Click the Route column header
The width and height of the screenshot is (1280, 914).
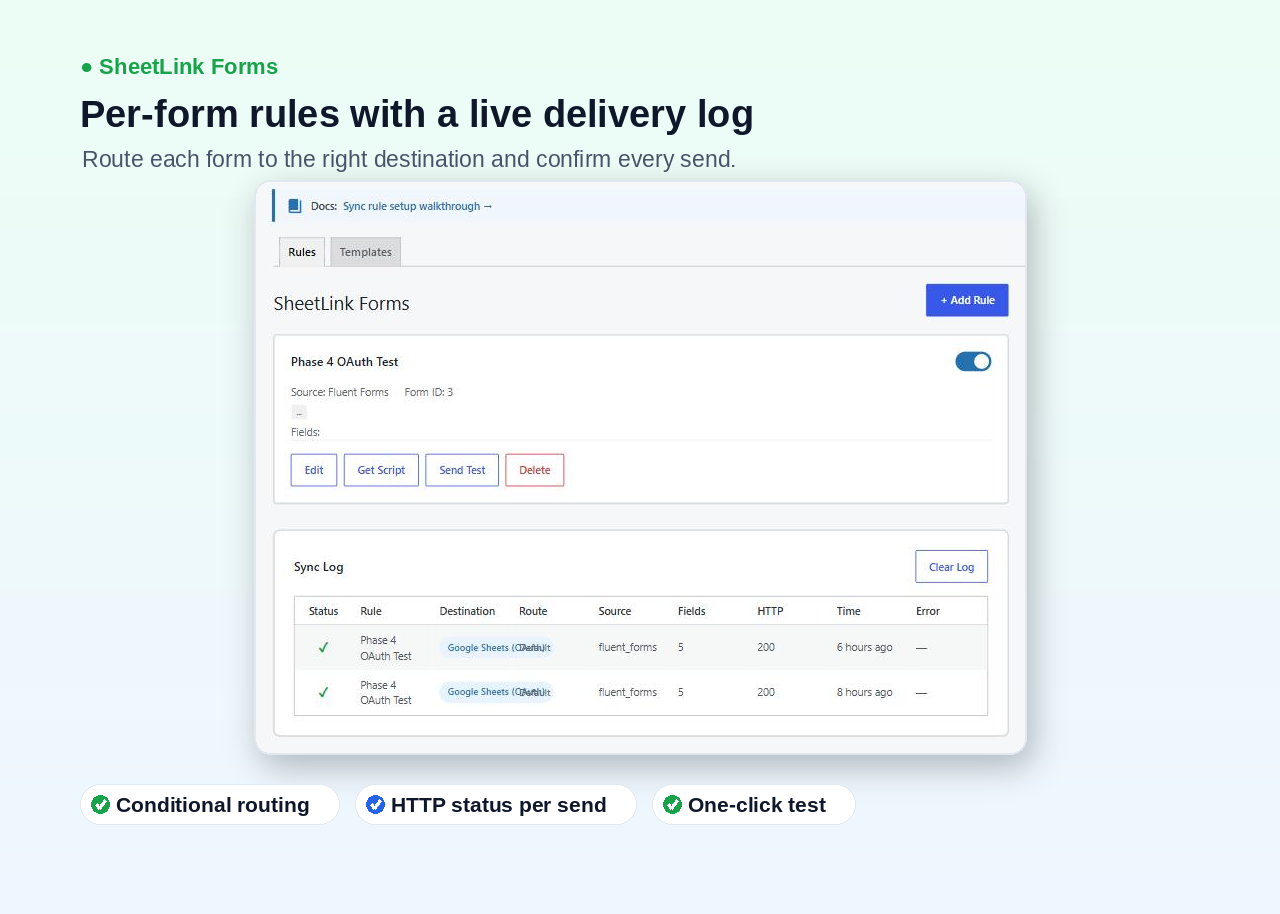point(533,611)
